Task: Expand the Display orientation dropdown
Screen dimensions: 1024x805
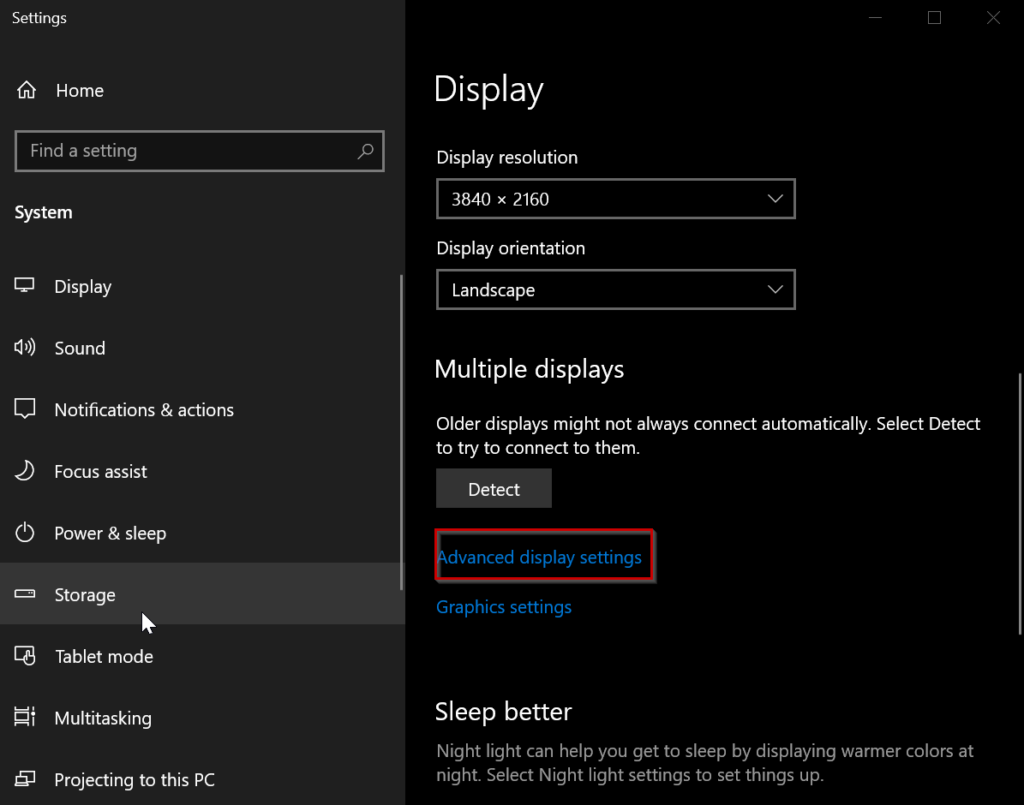Action: pos(615,290)
